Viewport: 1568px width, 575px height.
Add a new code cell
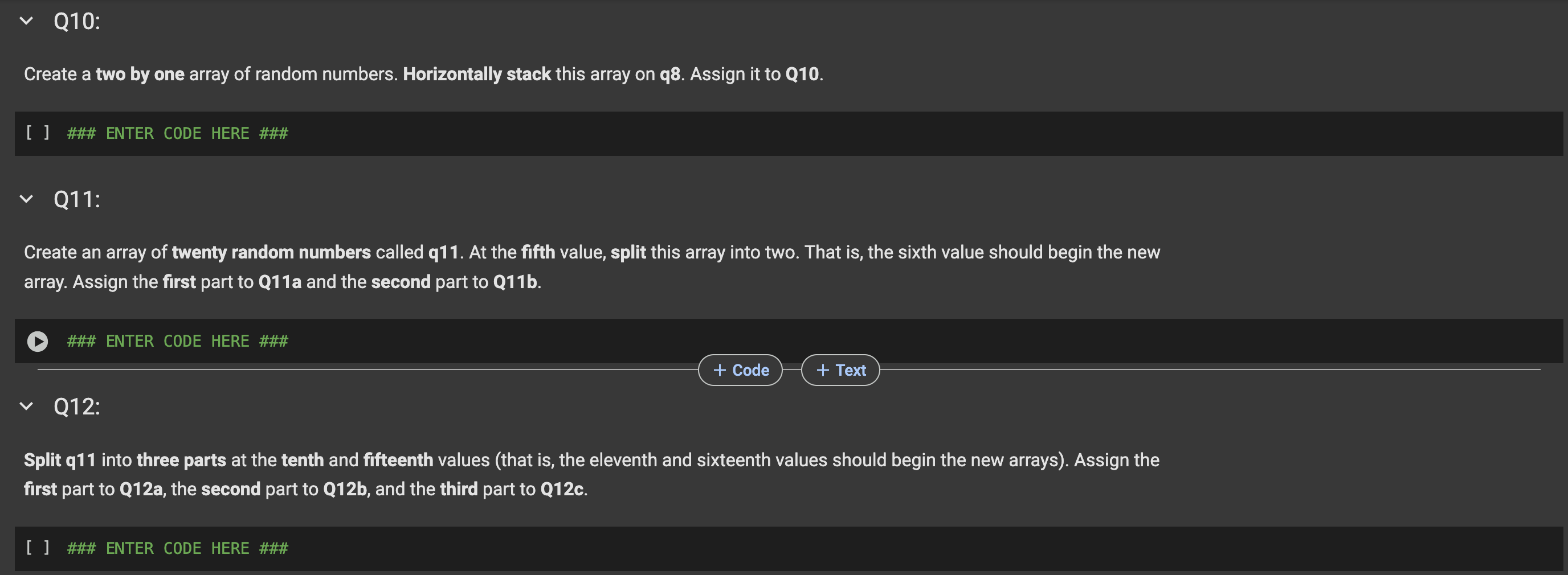[740, 369]
